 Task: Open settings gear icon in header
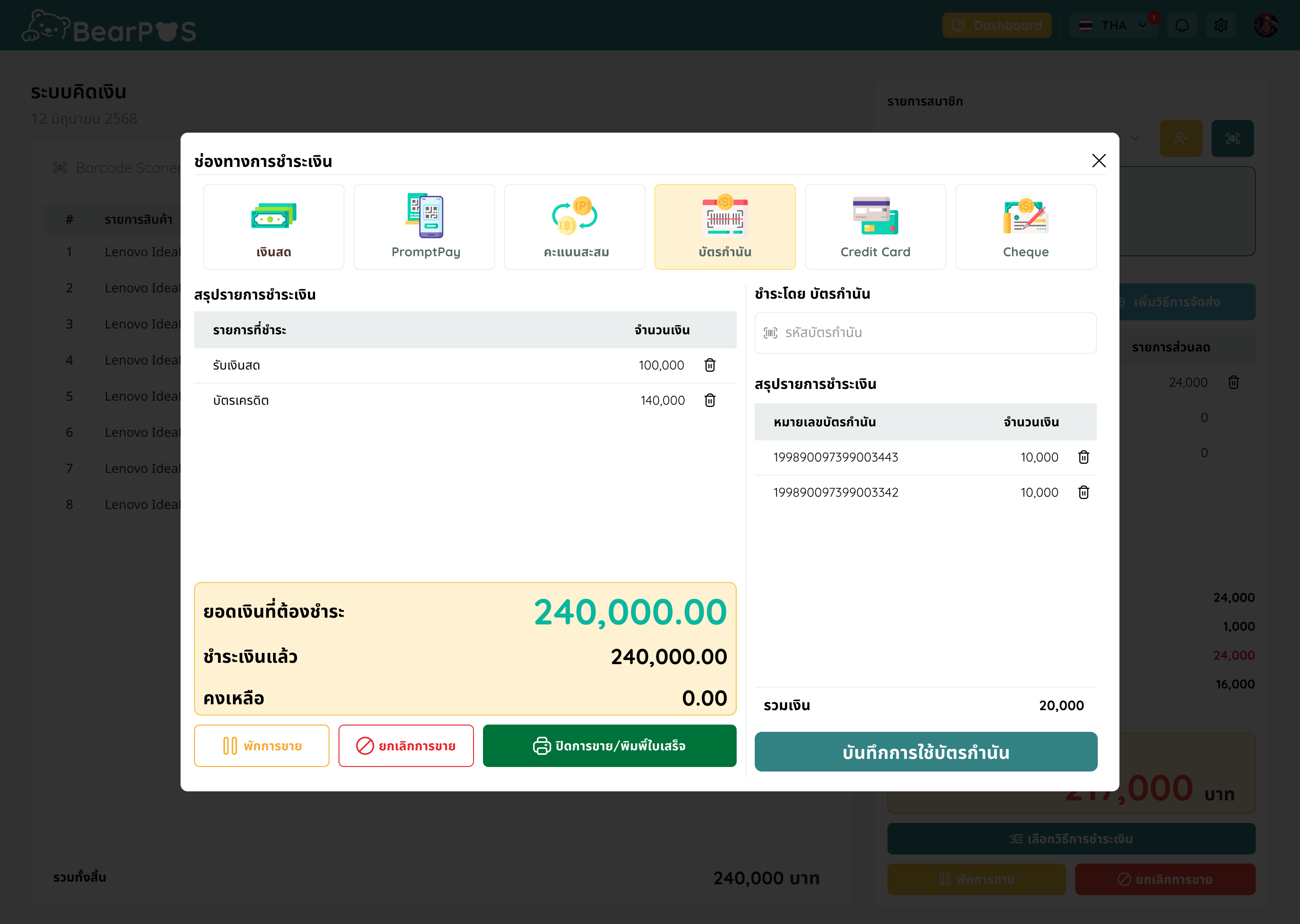[x=1220, y=26]
